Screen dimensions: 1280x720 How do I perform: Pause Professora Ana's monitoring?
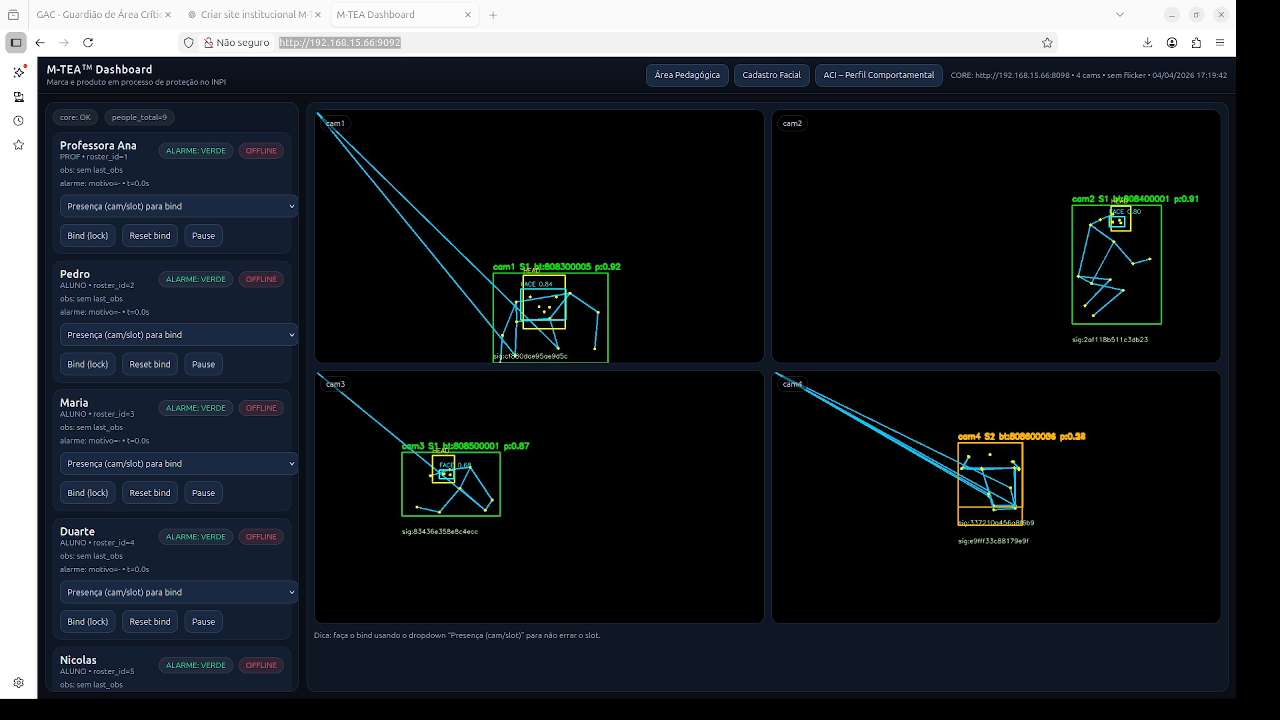click(x=203, y=236)
